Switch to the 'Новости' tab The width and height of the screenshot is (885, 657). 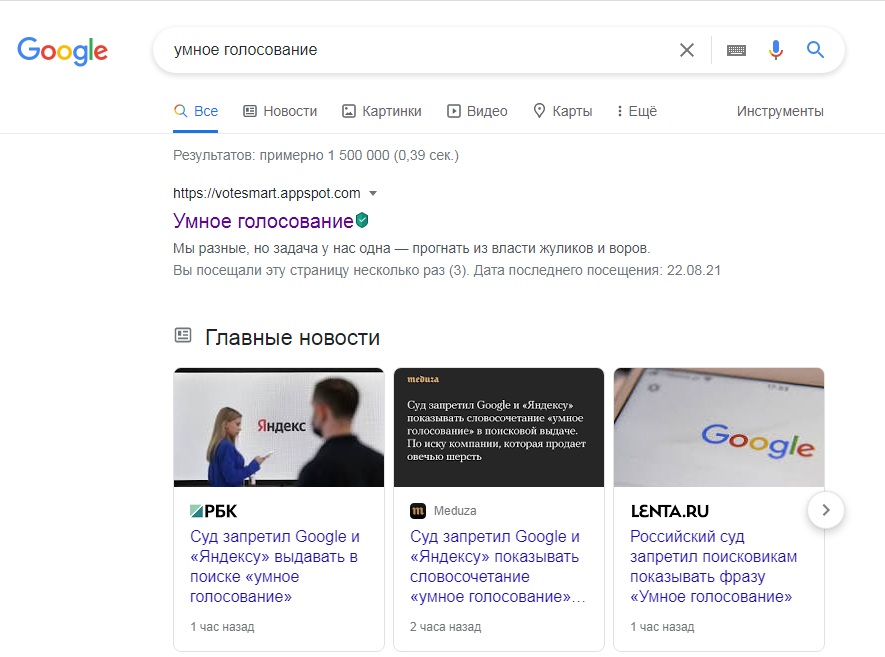(x=280, y=111)
